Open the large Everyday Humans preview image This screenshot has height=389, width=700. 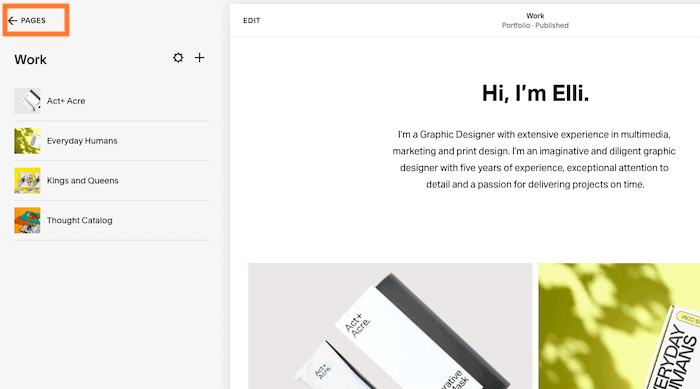click(x=619, y=326)
